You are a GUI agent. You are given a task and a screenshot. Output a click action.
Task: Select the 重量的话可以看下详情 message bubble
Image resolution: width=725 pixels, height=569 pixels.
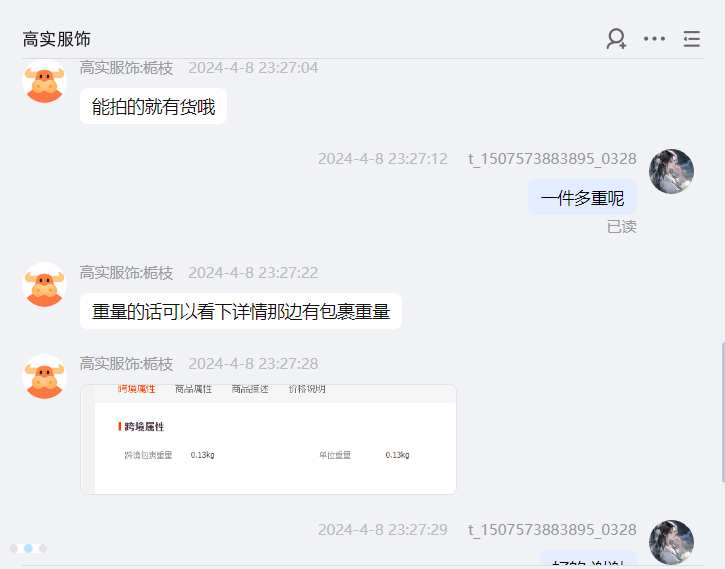pyautogui.click(x=241, y=311)
